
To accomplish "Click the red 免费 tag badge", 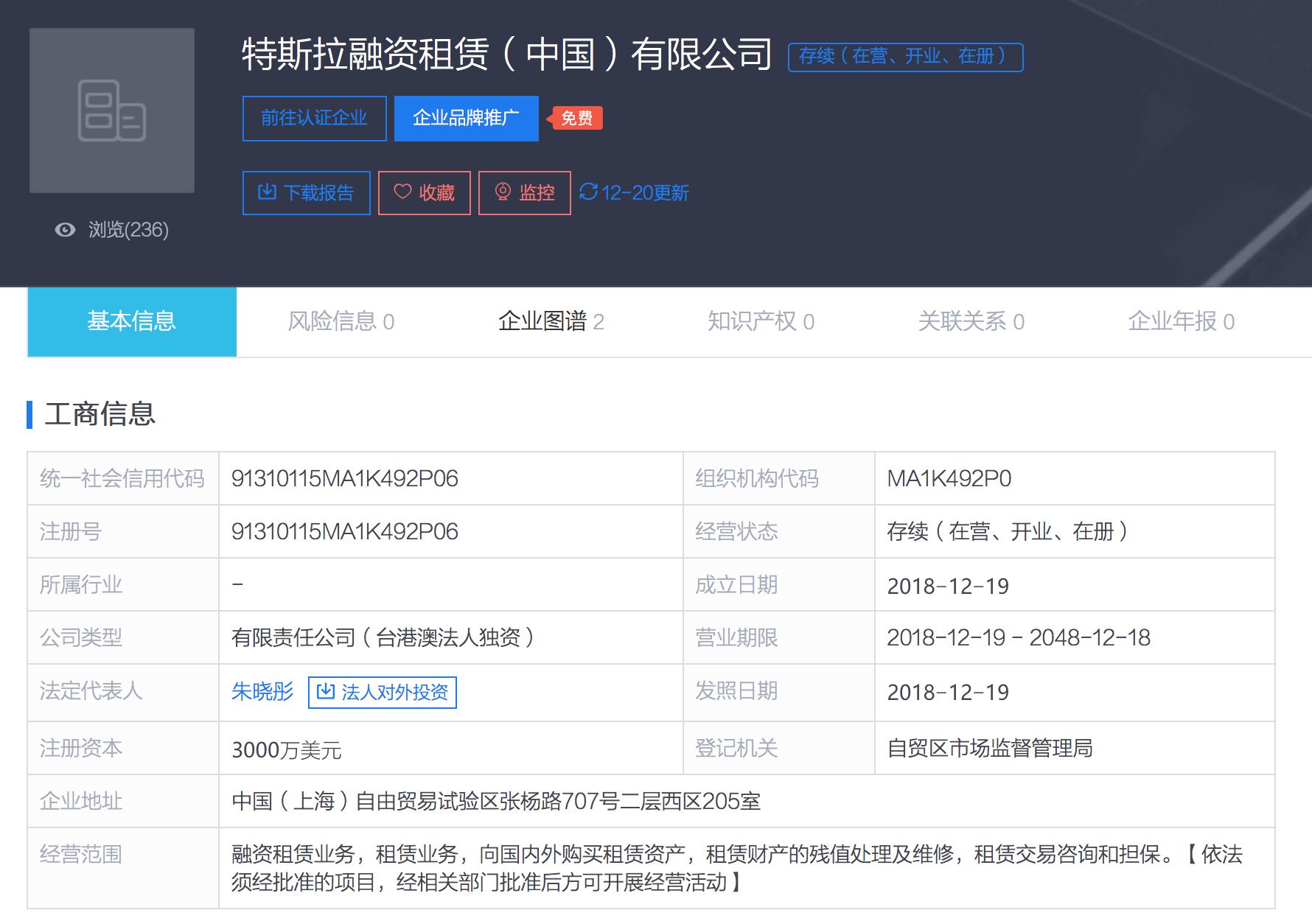I will click(576, 118).
